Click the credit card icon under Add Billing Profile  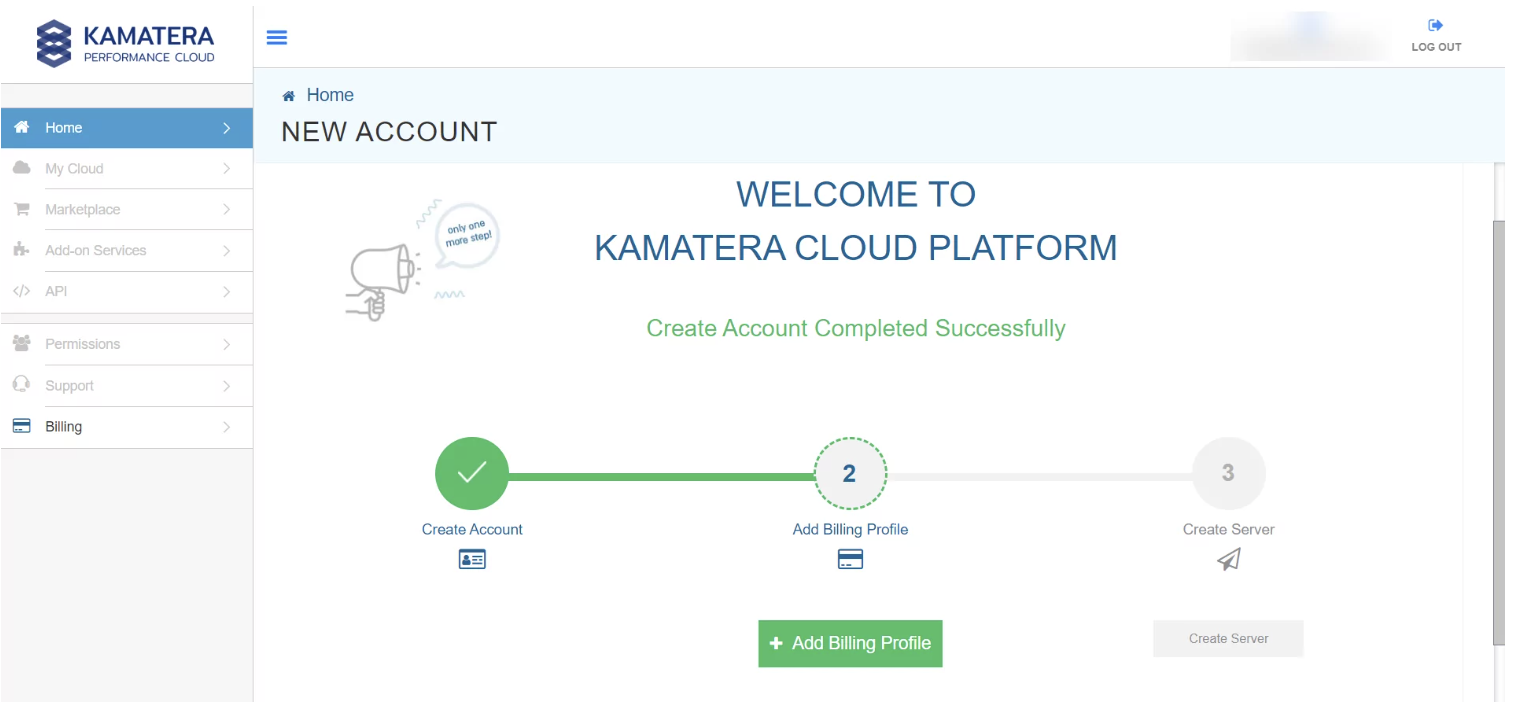click(x=850, y=560)
